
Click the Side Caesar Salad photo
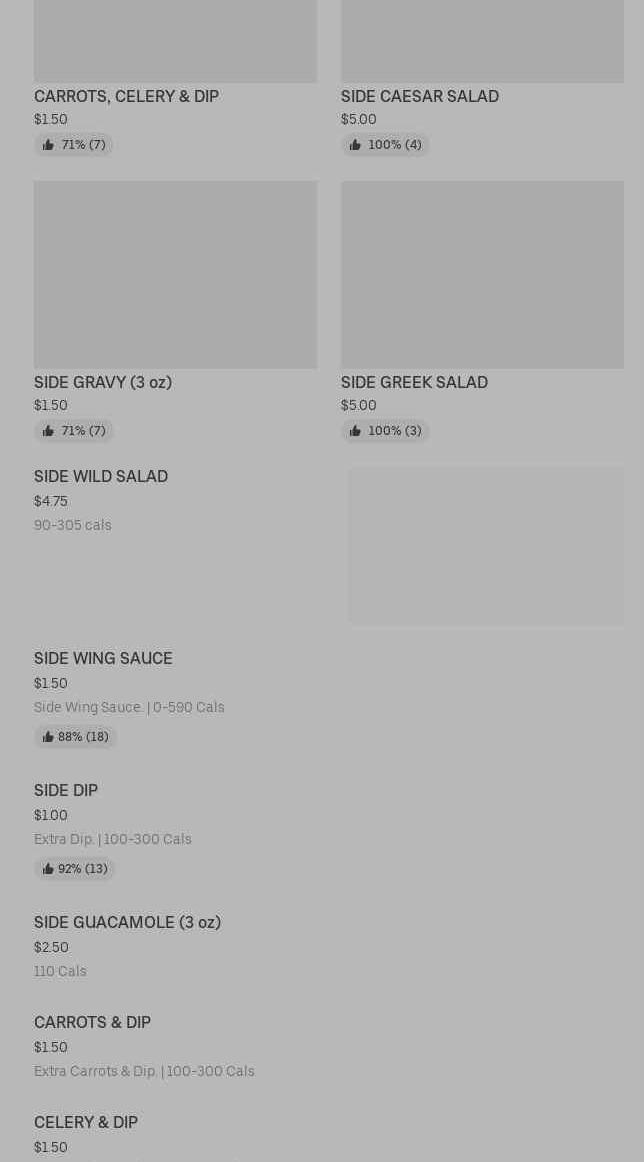[482, 40]
